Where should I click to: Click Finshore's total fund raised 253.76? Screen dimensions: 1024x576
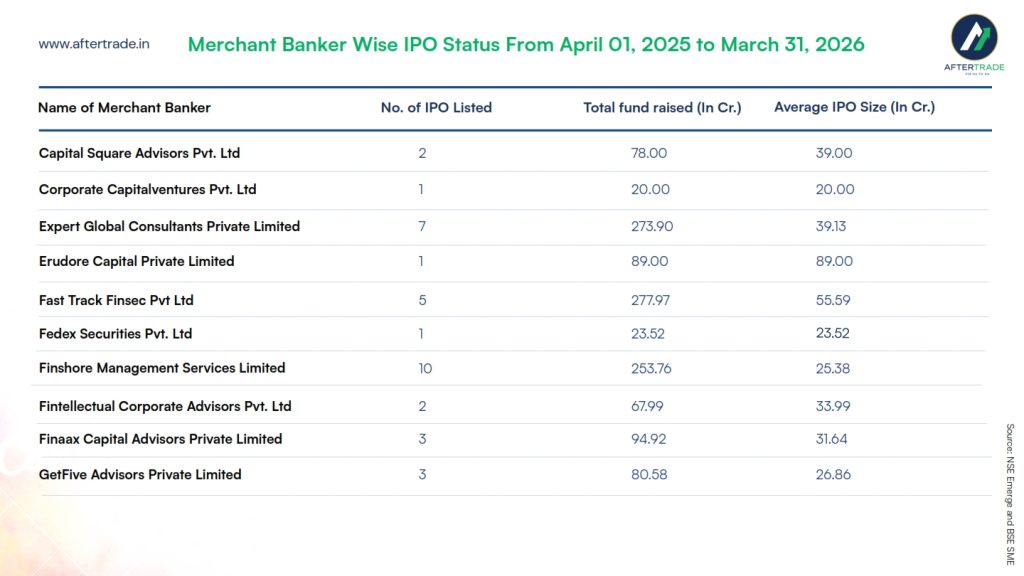point(651,369)
